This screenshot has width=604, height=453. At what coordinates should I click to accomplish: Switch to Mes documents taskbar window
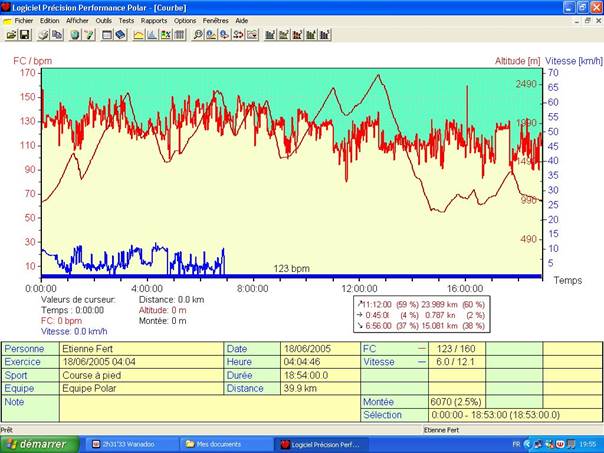(222, 443)
